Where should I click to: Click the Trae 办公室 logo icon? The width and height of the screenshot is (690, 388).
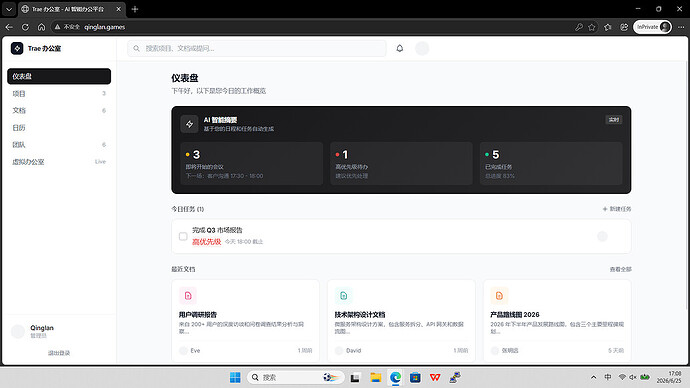pos(17,48)
